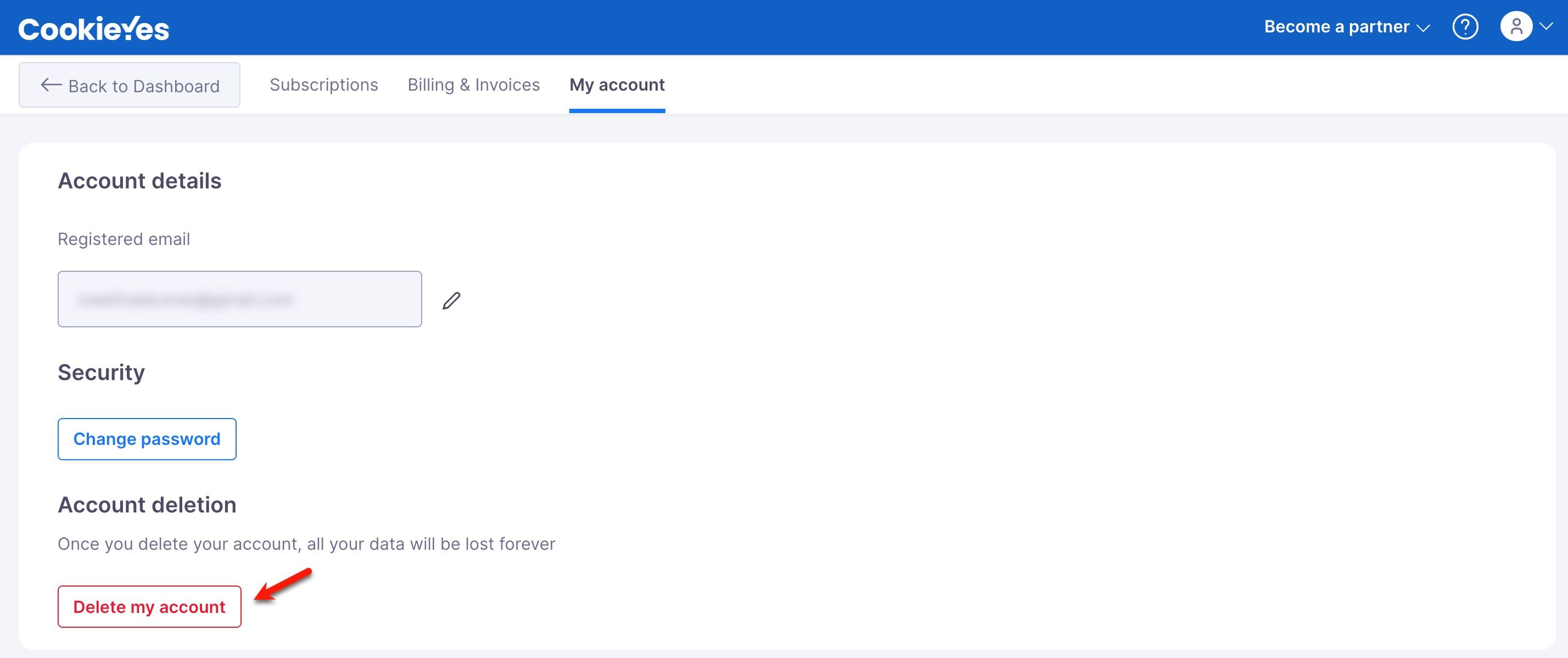Click the user profile avatar icon
1568x658 pixels.
[x=1516, y=27]
